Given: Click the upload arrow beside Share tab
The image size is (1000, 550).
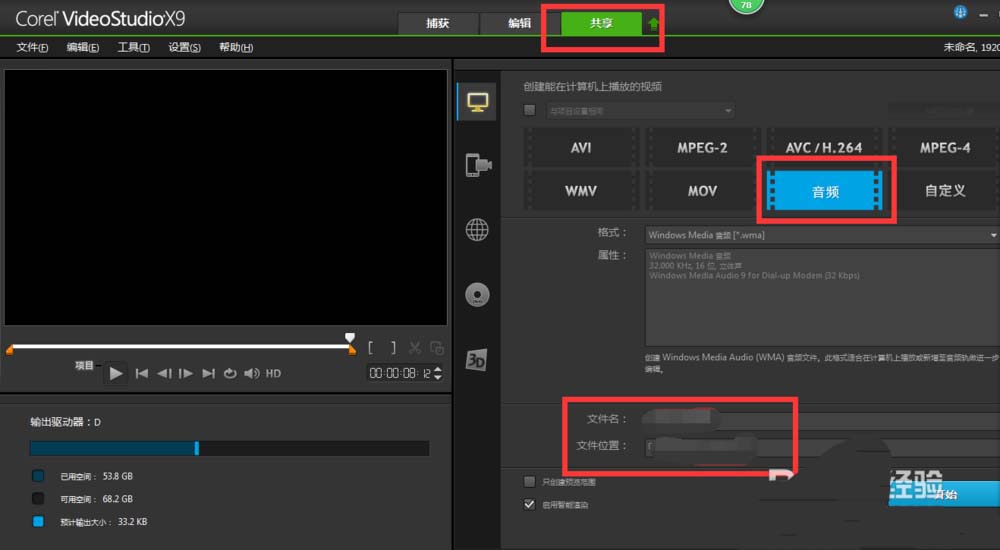Looking at the screenshot, I should pos(653,24).
